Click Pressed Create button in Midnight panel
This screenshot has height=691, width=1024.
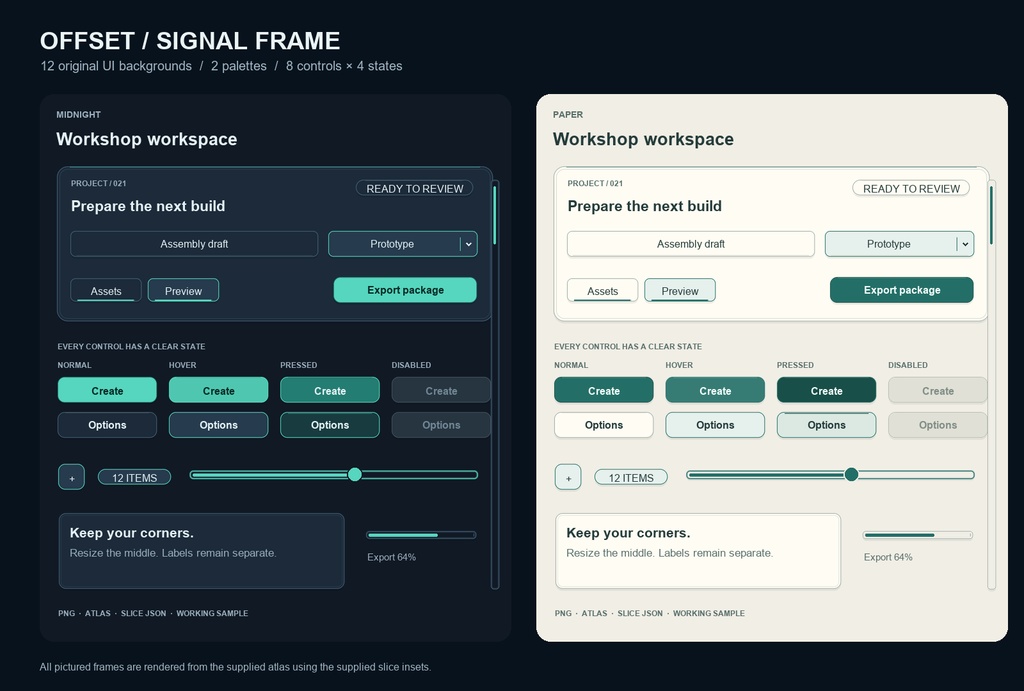(330, 390)
